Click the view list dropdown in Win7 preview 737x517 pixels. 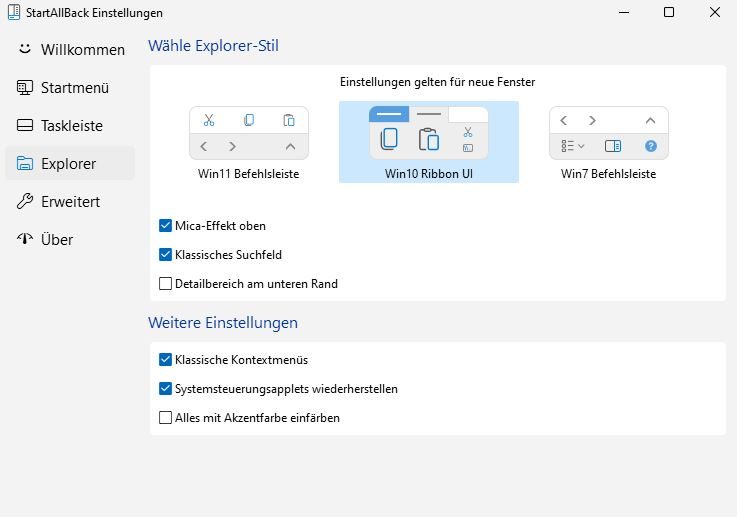tap(572, 146)
